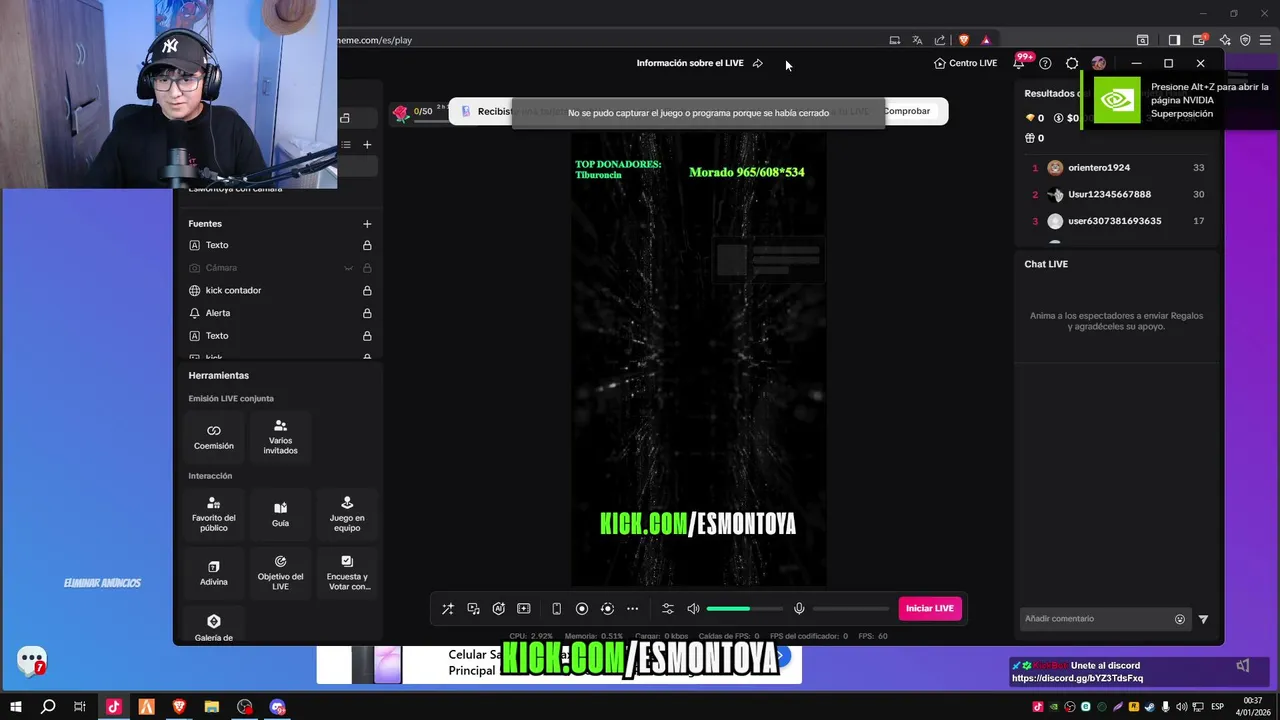Open the chat filter funnel icon
The image size is (1280, 720).
[1203, 619]
